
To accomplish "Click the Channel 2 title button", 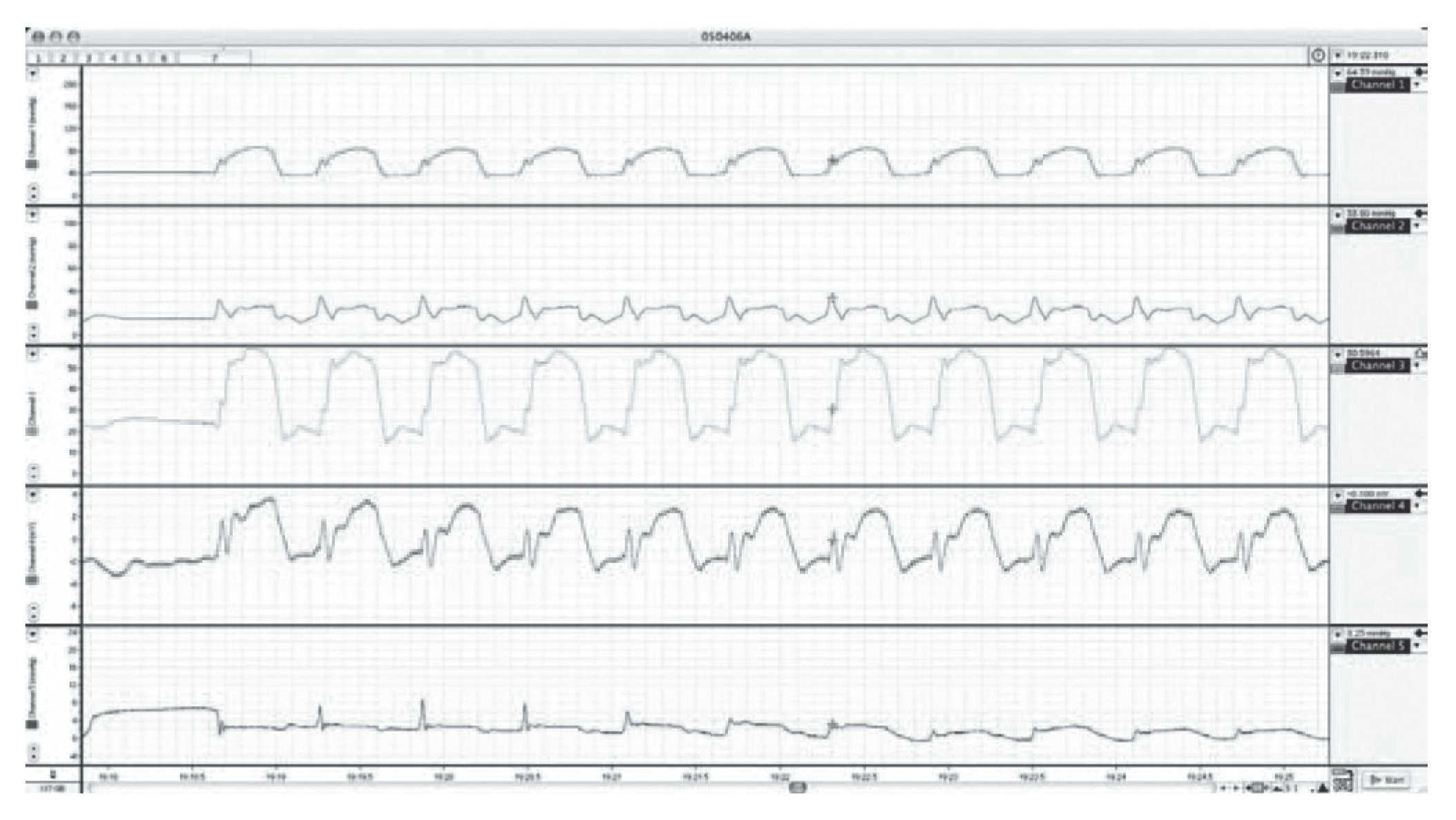I will (1378, 227).
